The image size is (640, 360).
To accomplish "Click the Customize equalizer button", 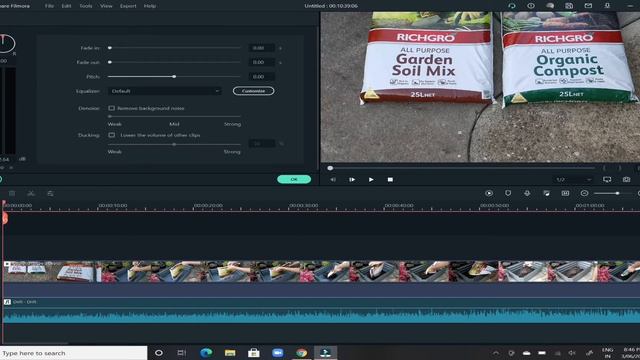I will (x=253, y=91).
